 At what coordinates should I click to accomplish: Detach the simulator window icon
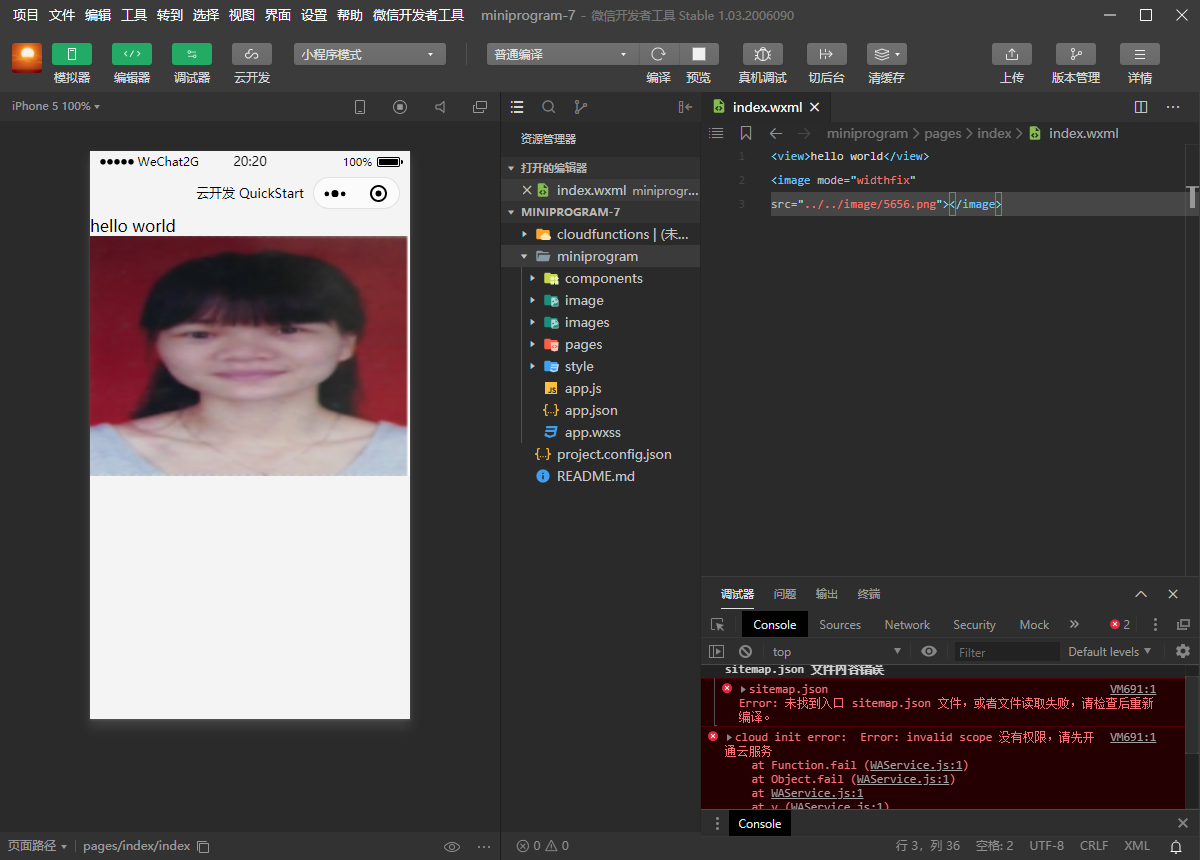pos(480,107)
